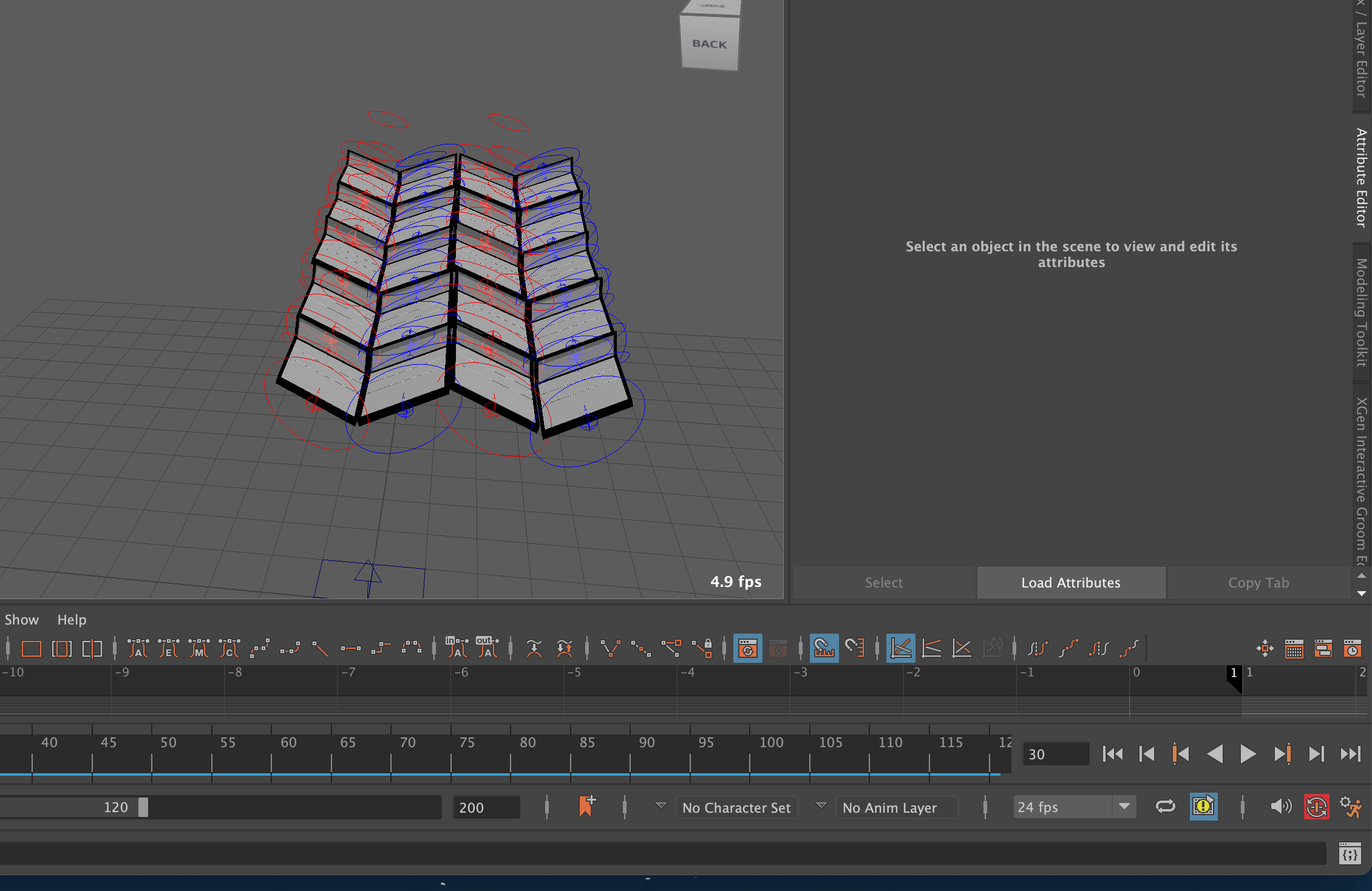Toggle time snap magnet button
1372x891 pixels.
point(824,648)
